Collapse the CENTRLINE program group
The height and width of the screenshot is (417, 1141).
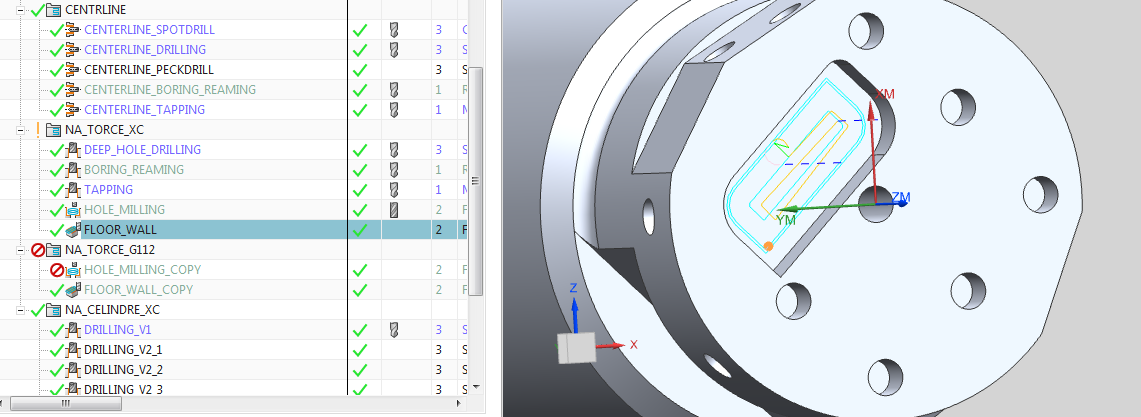pyautogui.click(x=21, y=10)
